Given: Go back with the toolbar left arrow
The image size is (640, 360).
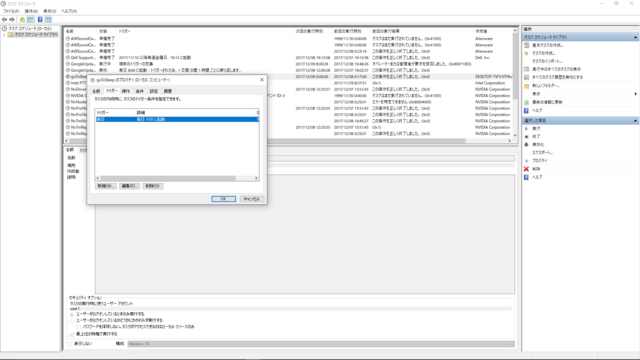Looking at the screenshot, I should coord(4,20).
